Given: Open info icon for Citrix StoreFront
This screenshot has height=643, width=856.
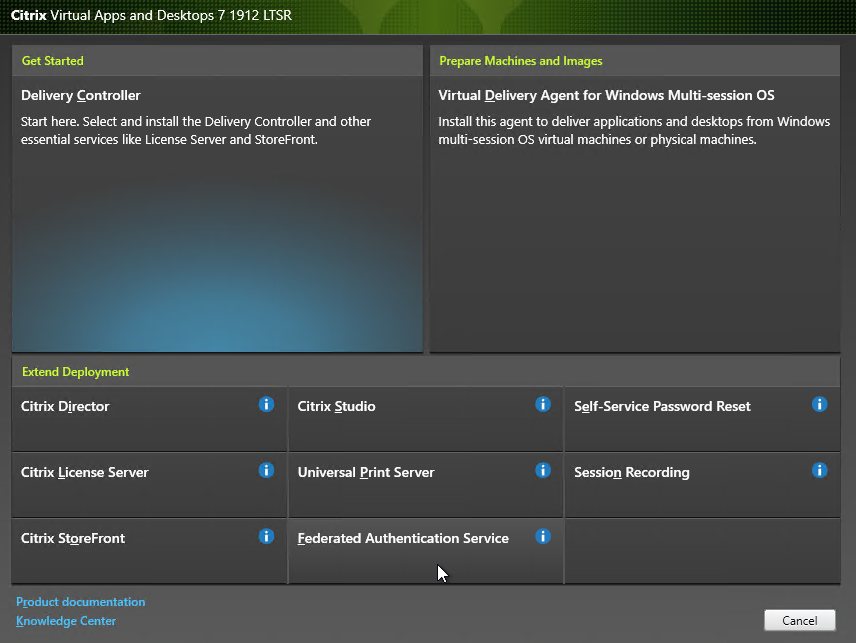Looking at the screenshot, I should click(x=266, y=536).
